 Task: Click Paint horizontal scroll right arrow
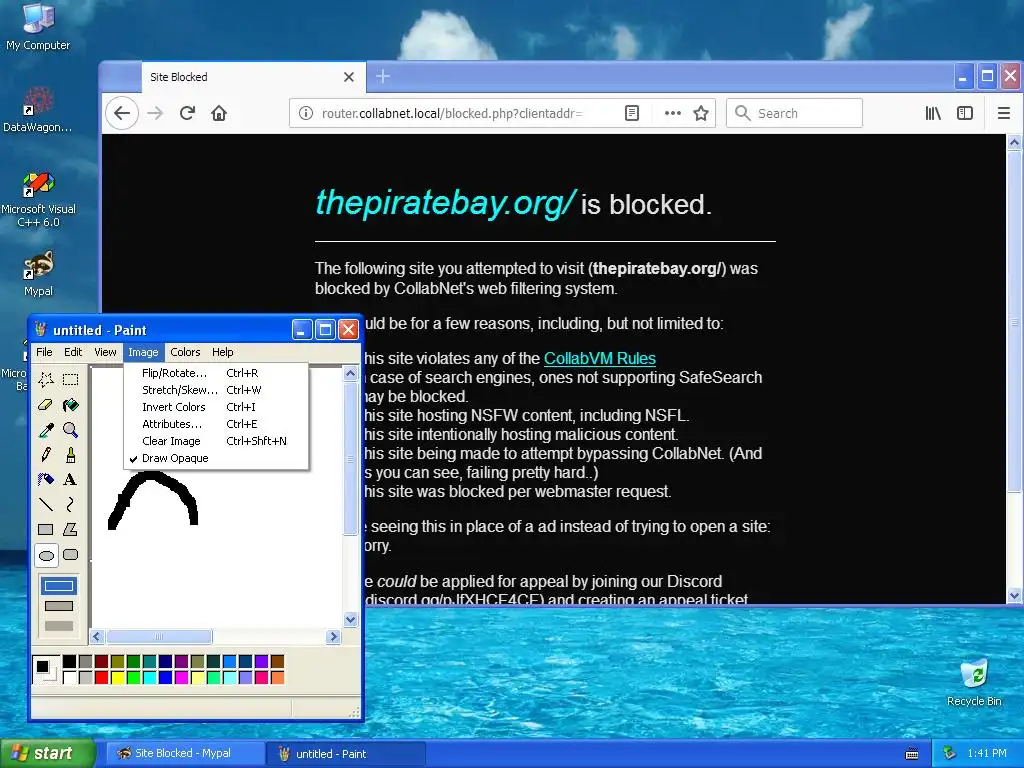click(334, 636)
